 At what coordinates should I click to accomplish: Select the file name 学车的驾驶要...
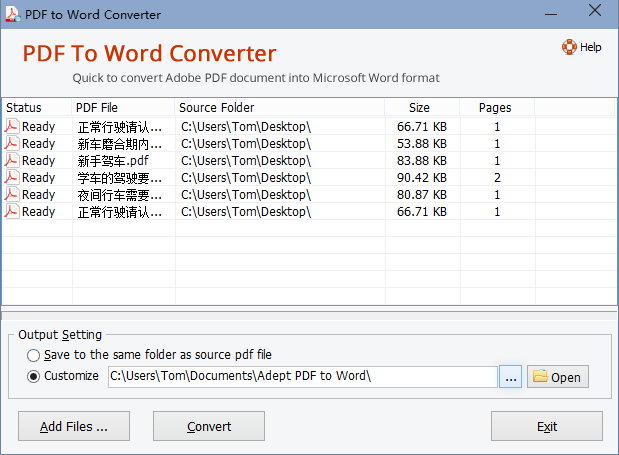(x=120, y=178)
